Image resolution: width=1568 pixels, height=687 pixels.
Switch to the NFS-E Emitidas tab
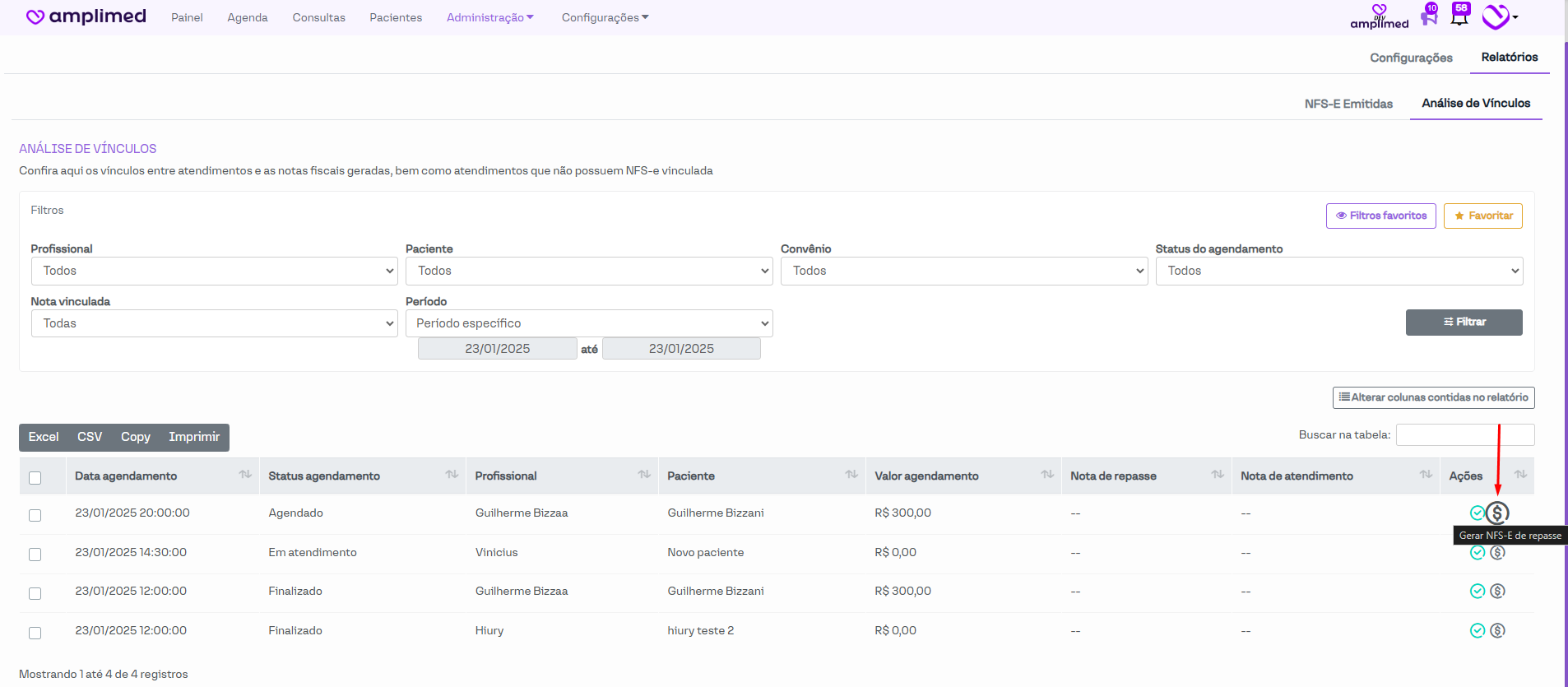1348,104
